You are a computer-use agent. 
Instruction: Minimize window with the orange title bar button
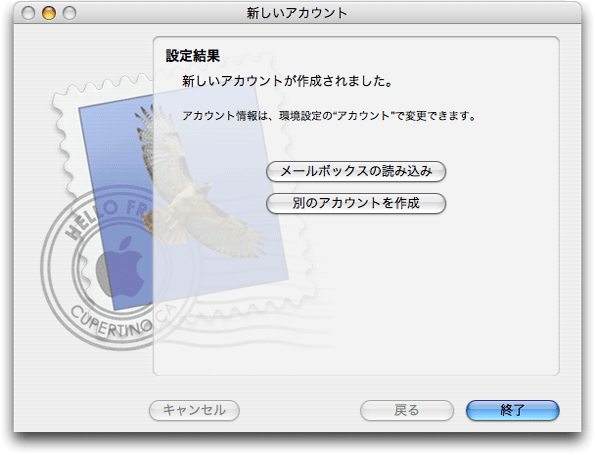pos(49,13)
